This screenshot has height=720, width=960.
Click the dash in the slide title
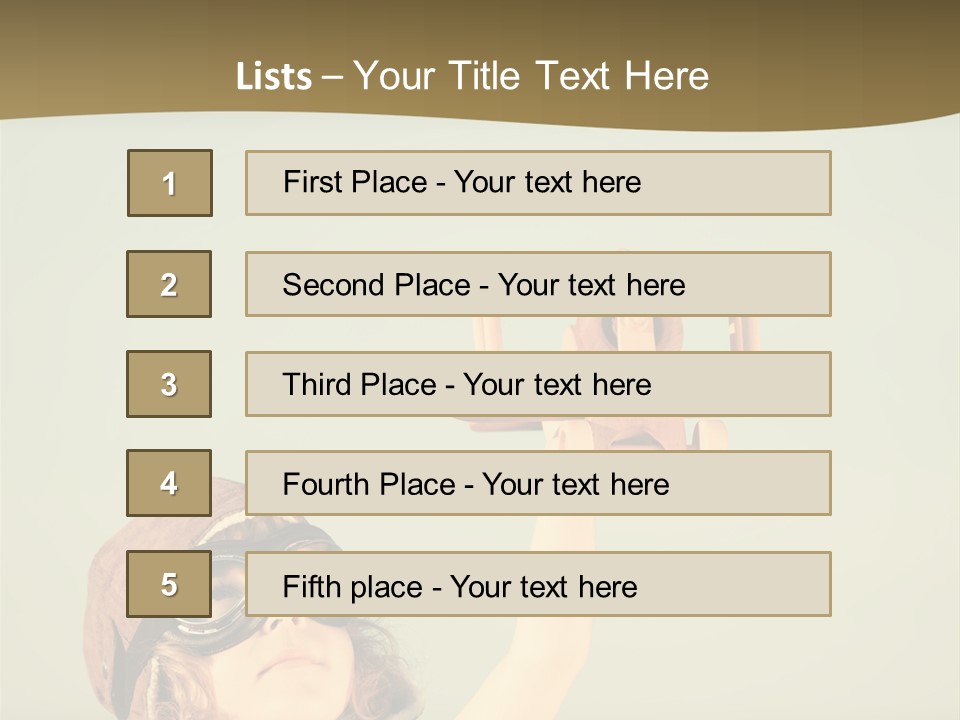[x=333, y=76]
